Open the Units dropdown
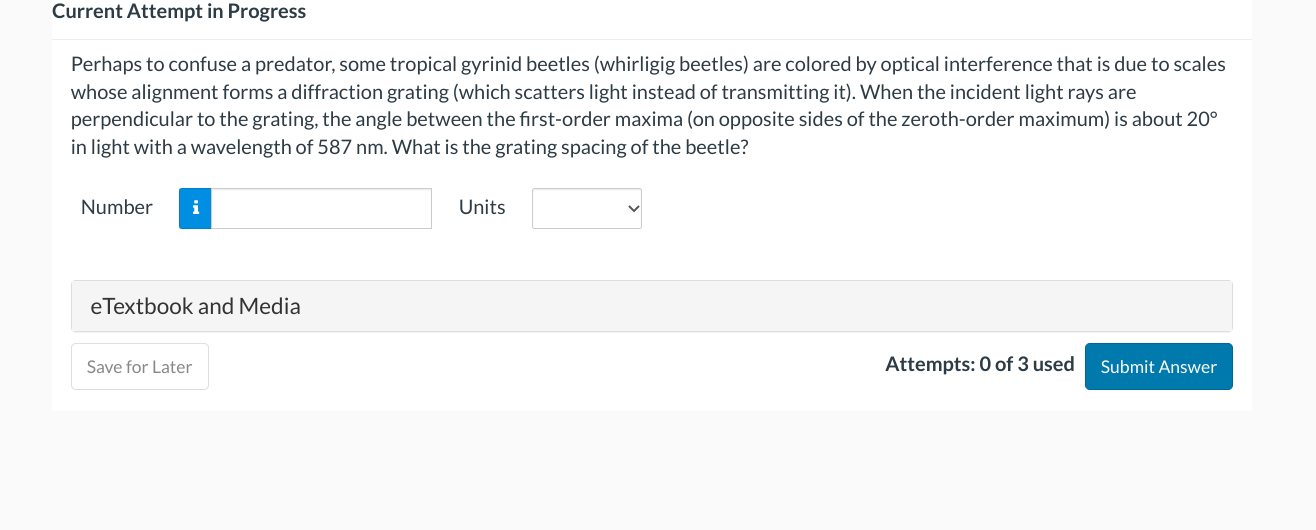Screen dimensions: 1316x530 click(586, 208)
